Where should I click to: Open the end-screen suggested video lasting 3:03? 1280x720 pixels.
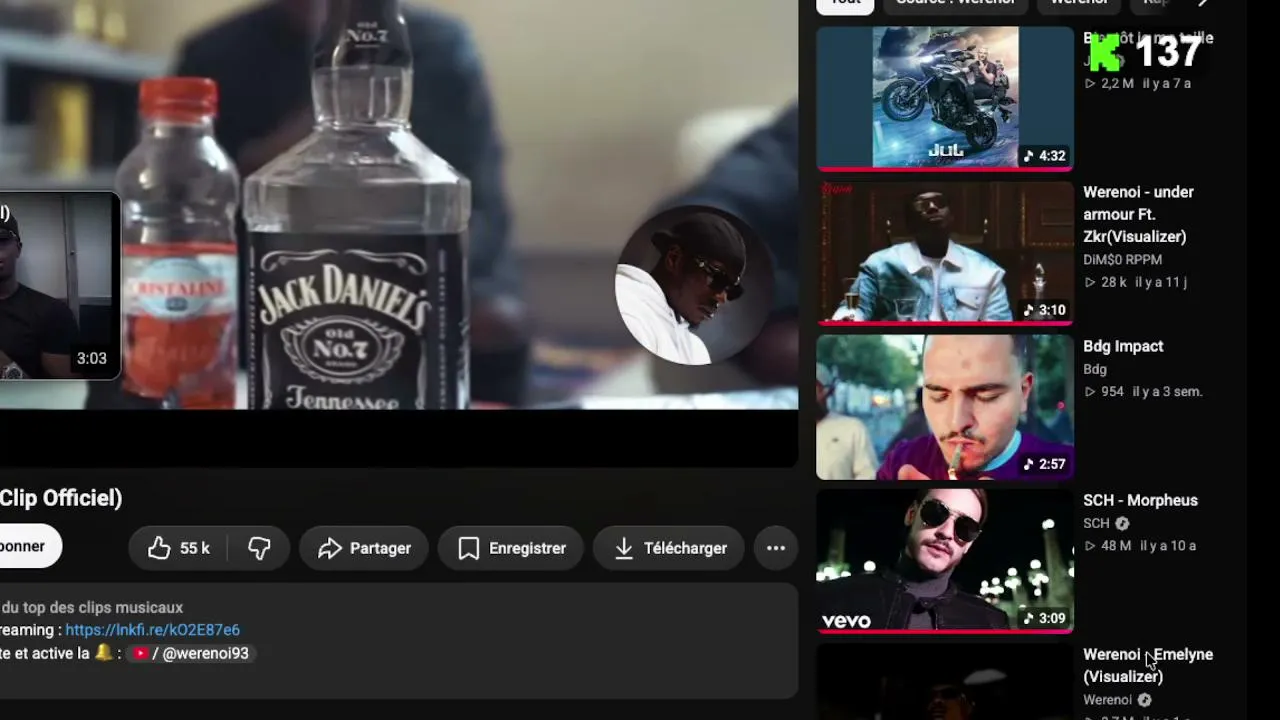[x=59, y=286]
